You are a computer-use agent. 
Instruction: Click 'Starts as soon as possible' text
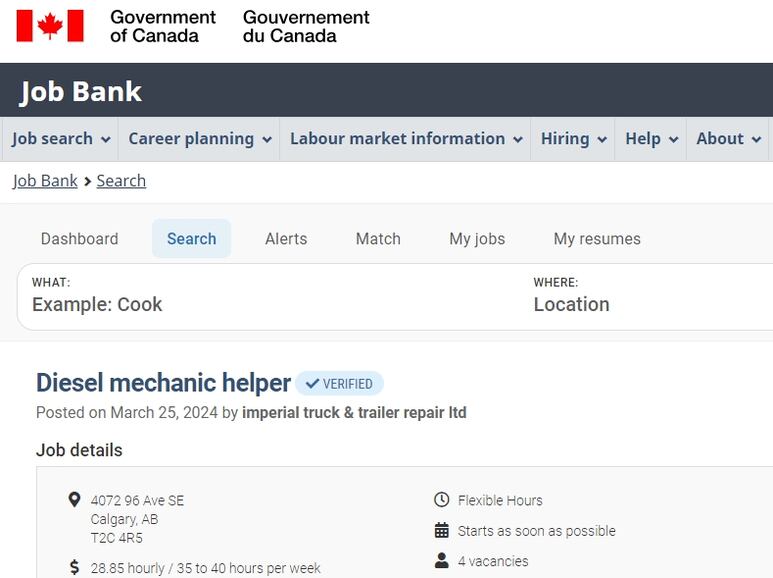pos(537,531)
